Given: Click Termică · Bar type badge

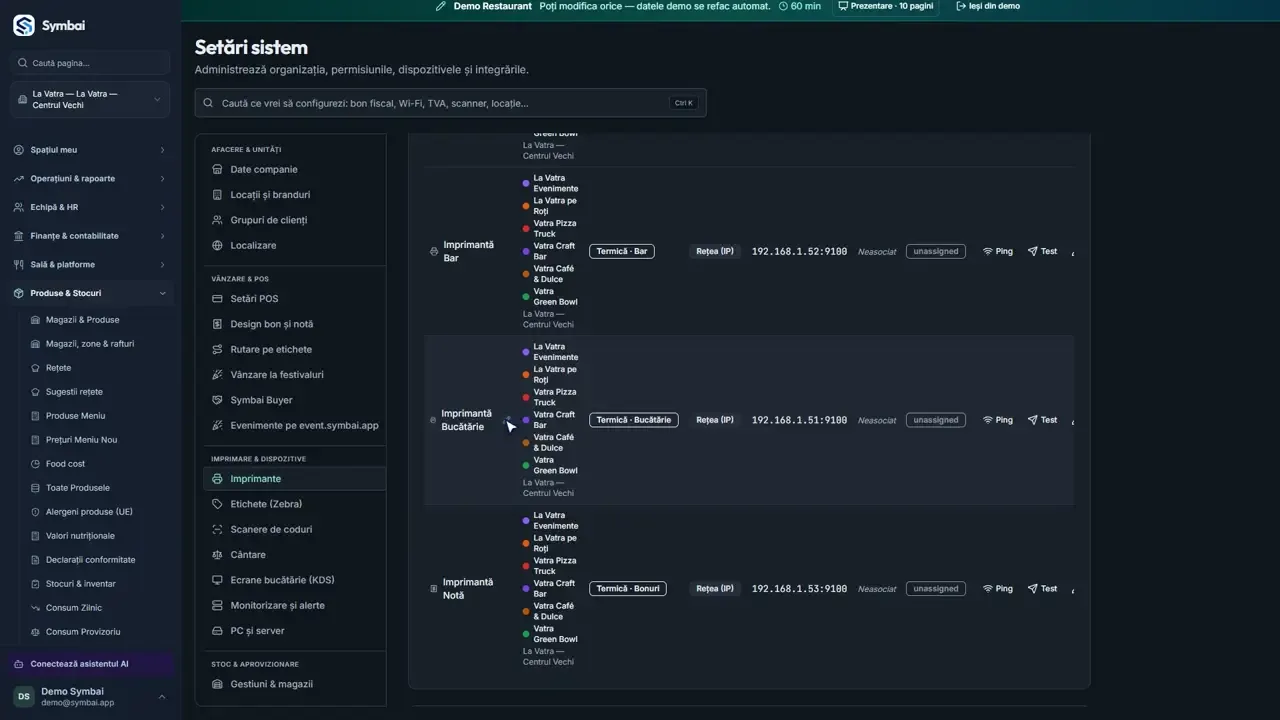Looking at the screenshot, I should pos(622,252).
